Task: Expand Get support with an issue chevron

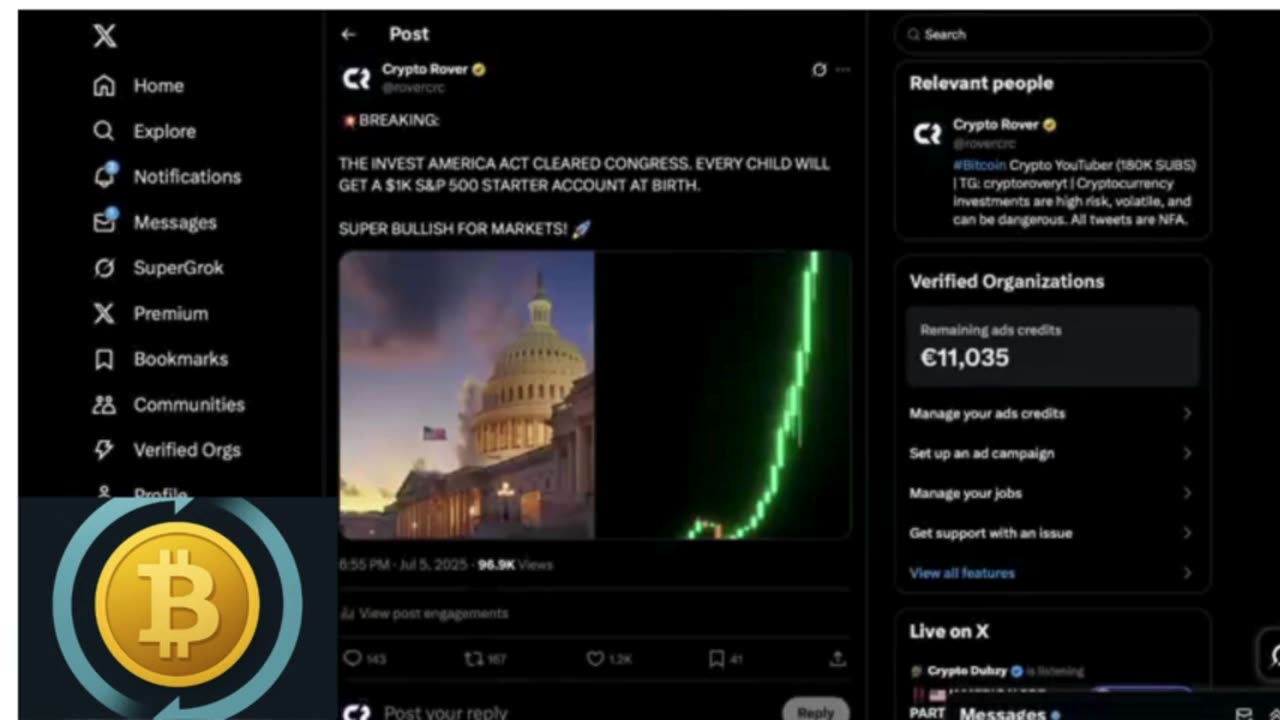Action: 1187,533
